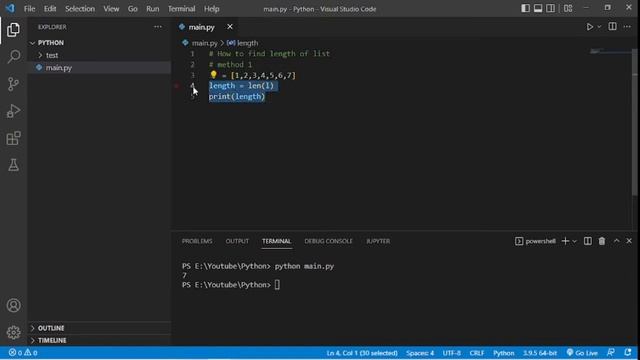Click the lightbulb code action icon
This screenshot has height=360, width=640.
point(213,75)
